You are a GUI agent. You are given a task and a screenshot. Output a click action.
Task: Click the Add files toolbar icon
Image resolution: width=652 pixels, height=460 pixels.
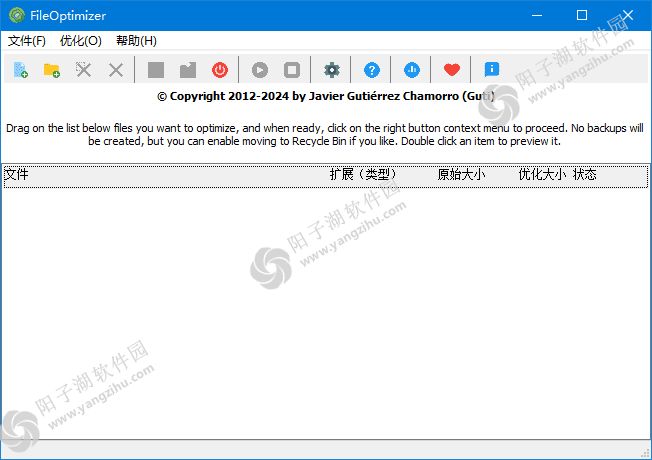(20, 70)
